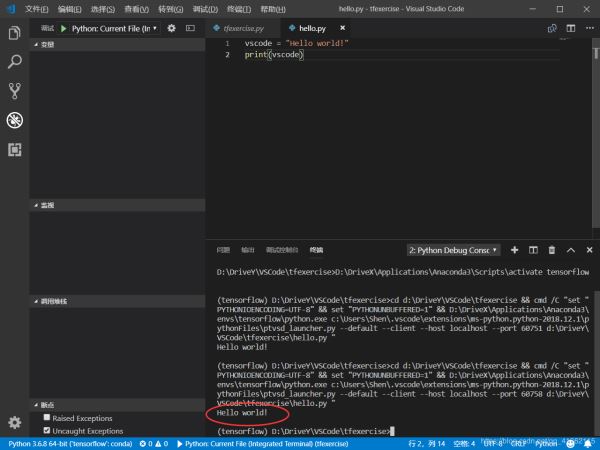This screenshot has width=600, height=450.
Task: Collapse the Watch (监视) section
Action: point(117,205)
